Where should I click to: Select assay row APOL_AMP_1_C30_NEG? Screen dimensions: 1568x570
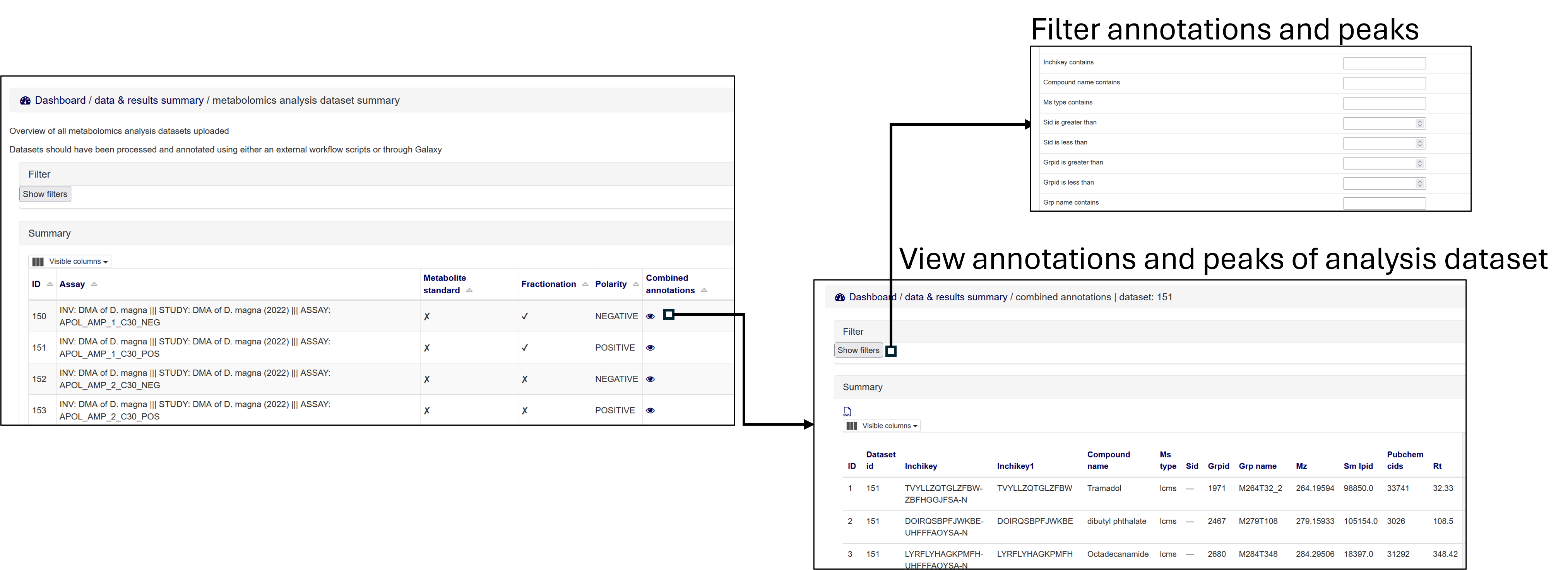tap(195, 316)
